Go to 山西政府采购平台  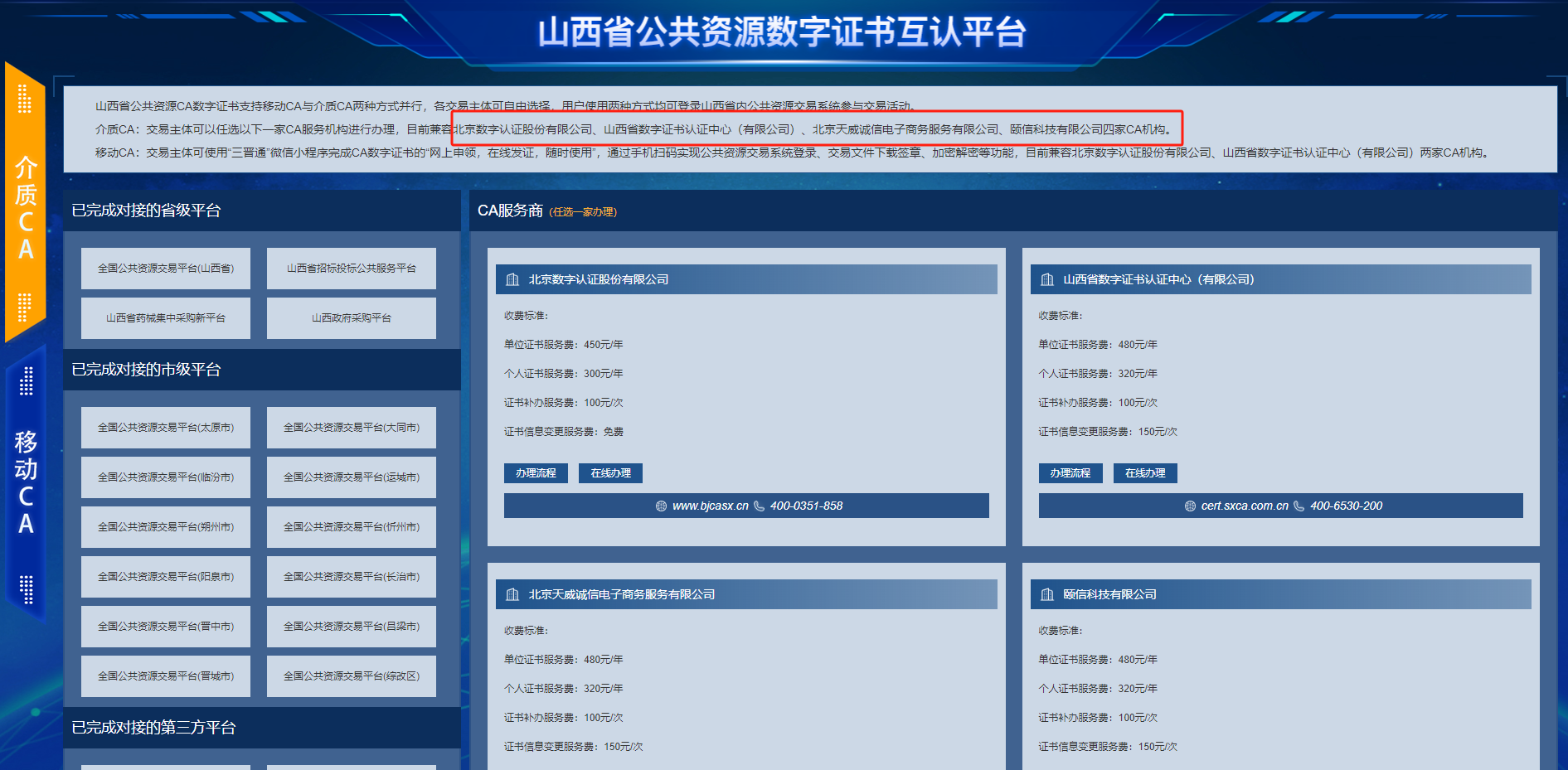coord(351,318)
